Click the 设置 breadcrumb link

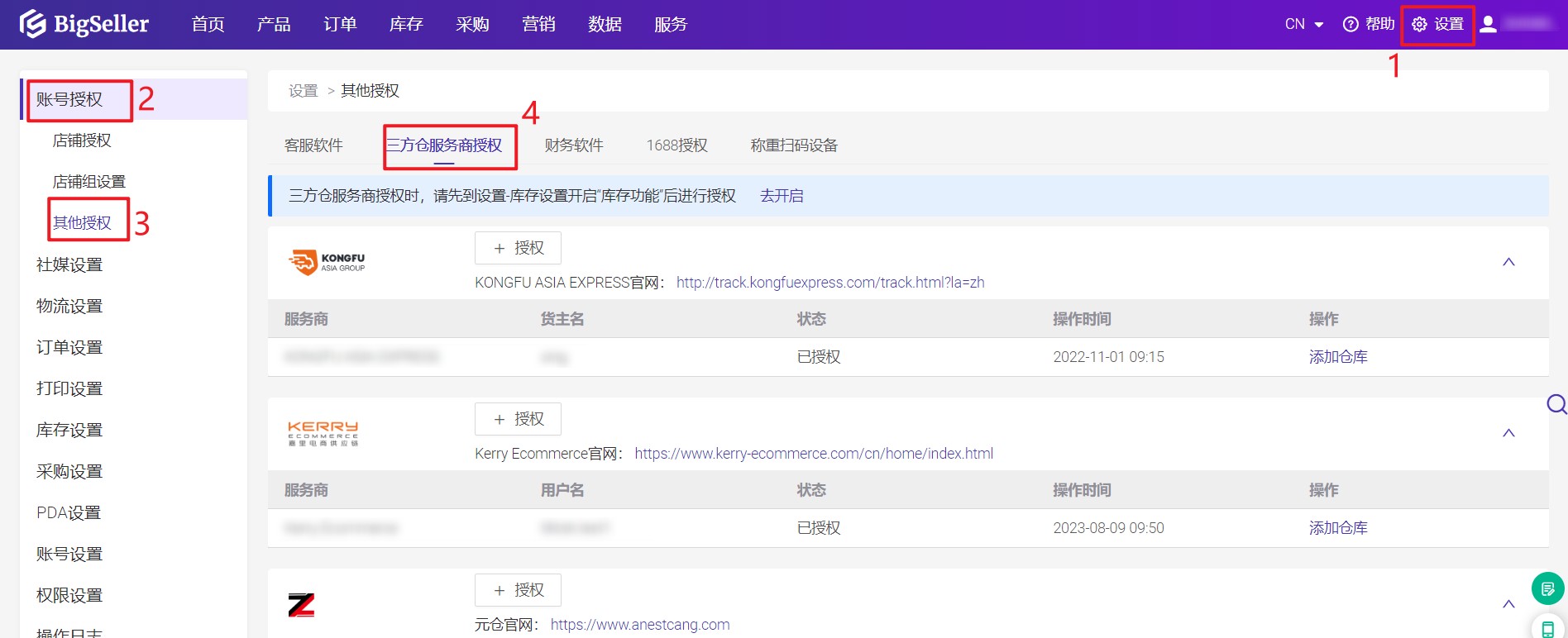pos(304,91)
